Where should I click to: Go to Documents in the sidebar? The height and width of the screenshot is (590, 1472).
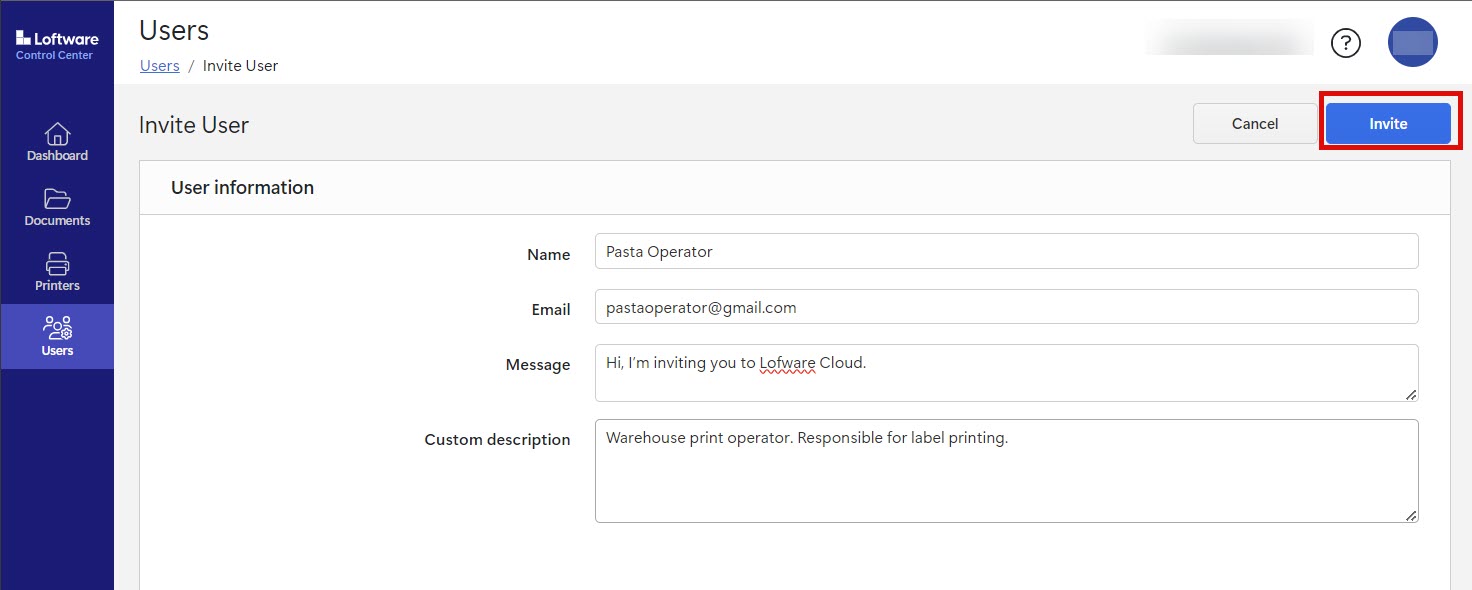(x=57, y=207)
